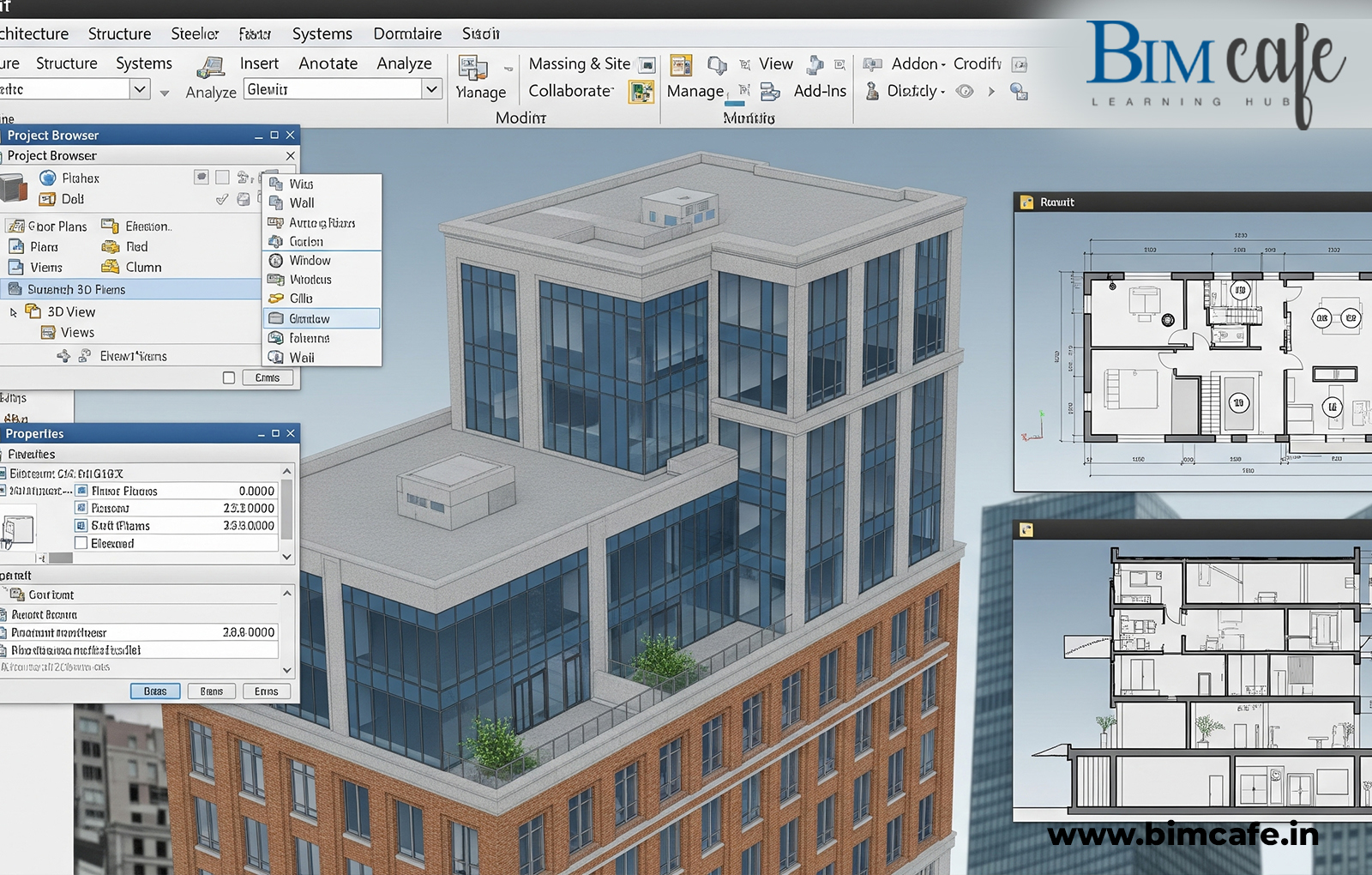Click the Collaborate green icon in ribbon
The image size is (1372, 875).
click(x=641, y=92)
